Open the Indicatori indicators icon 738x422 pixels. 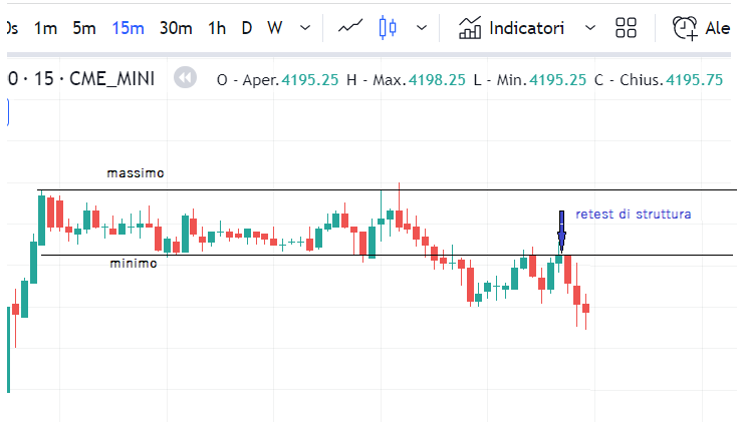tap(470, 28)
